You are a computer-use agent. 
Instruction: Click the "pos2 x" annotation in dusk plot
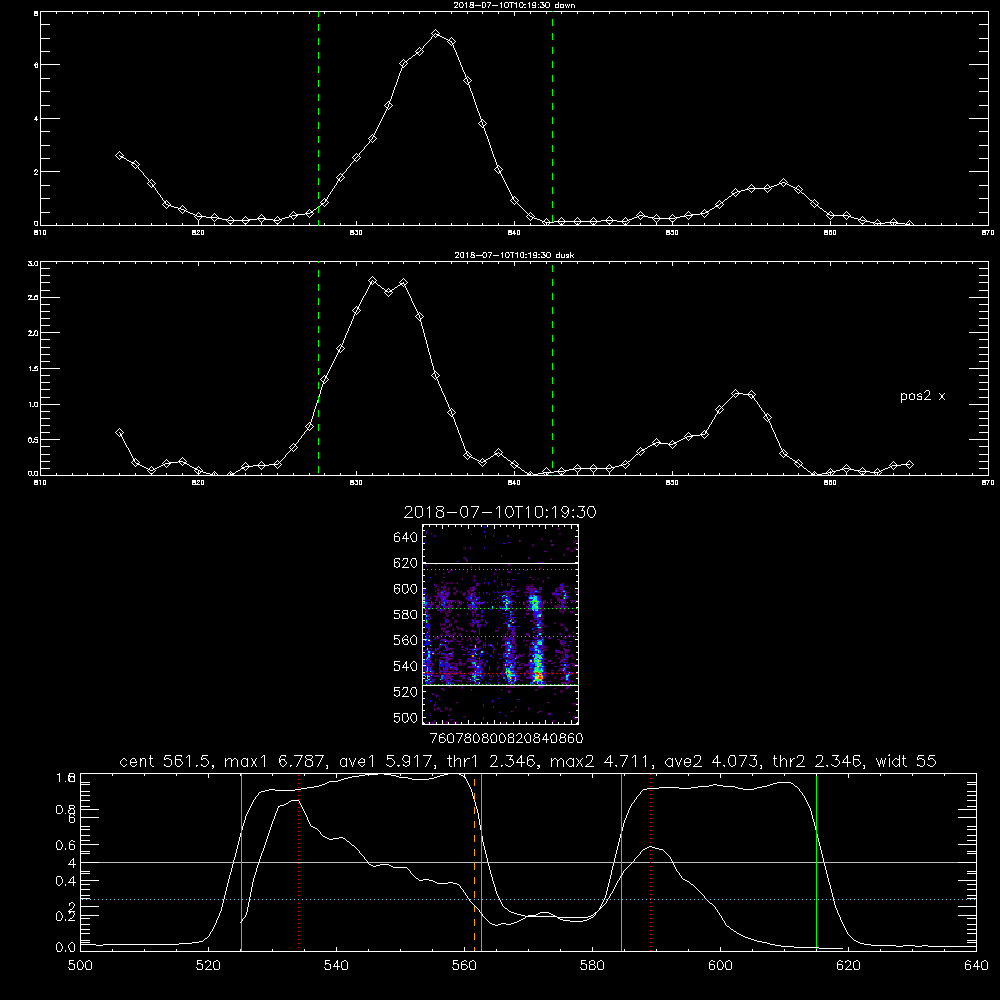(922, 397)
